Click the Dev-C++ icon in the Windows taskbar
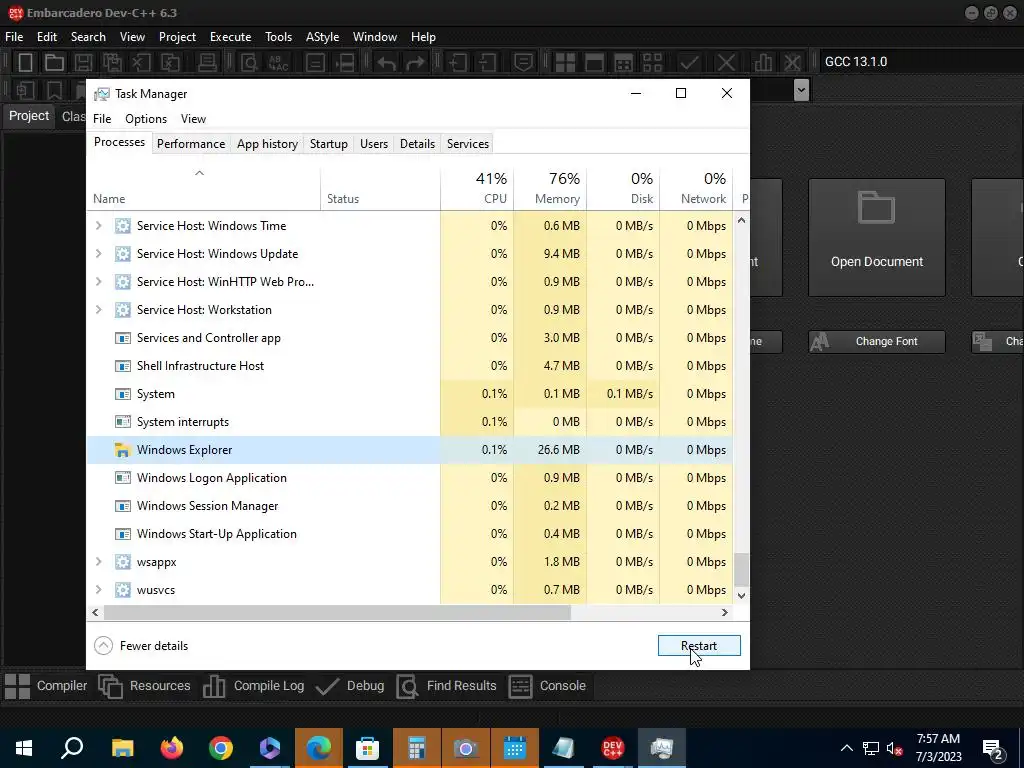The height and width of the screenshot is (768, 1024). (x=613, y=748)
